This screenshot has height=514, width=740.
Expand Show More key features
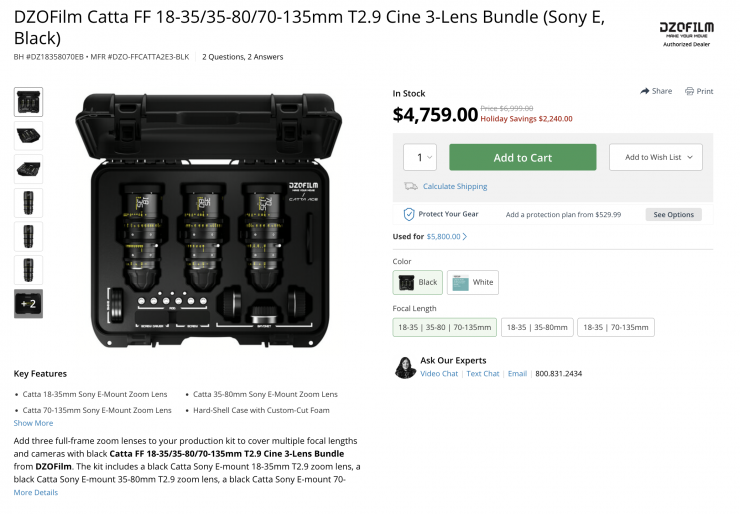33,423
